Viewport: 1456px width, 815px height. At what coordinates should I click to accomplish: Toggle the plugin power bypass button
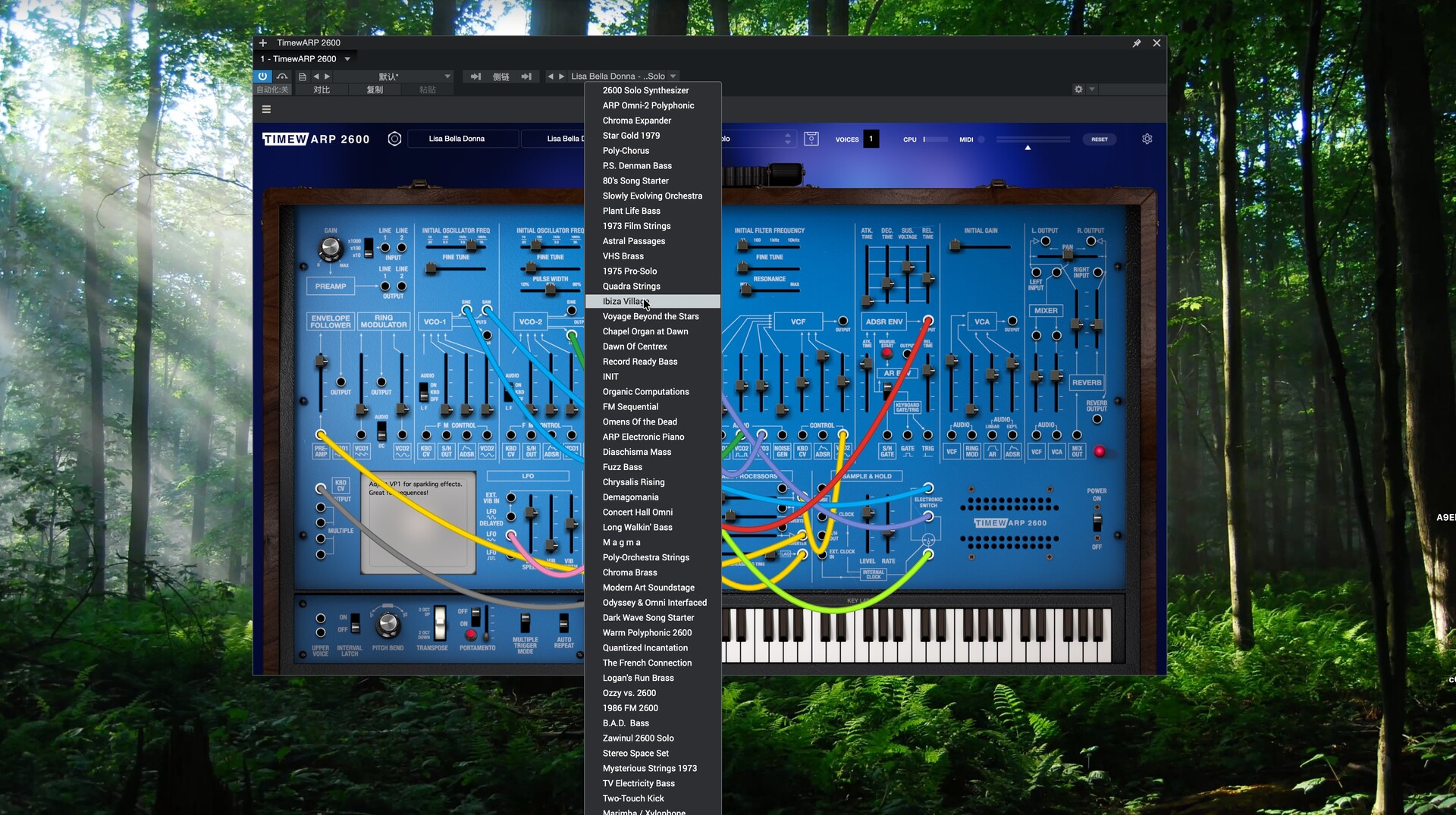(262, 77)
